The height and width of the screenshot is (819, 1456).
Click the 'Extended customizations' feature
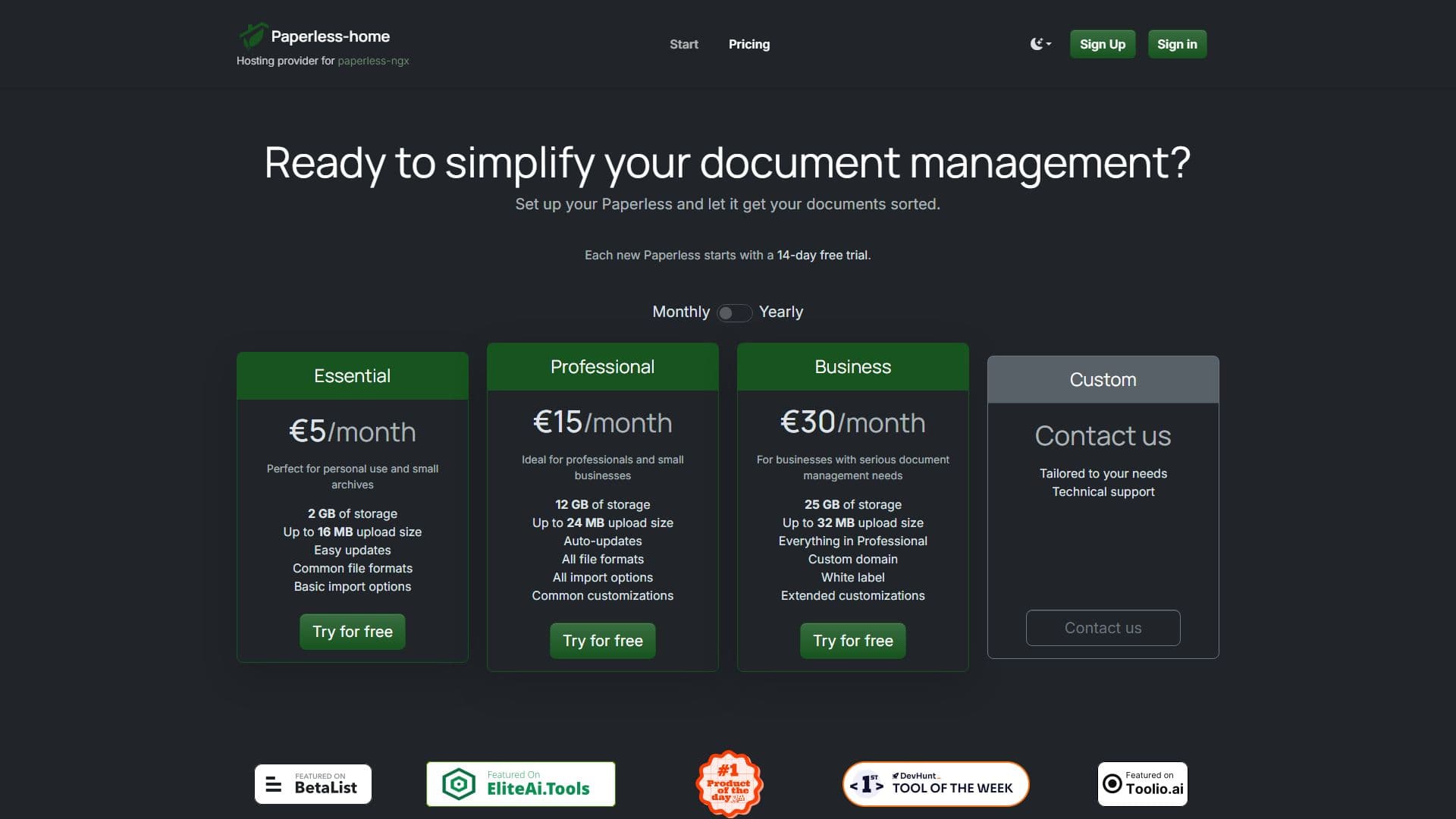pyautogui.click(x=853, y=595)
